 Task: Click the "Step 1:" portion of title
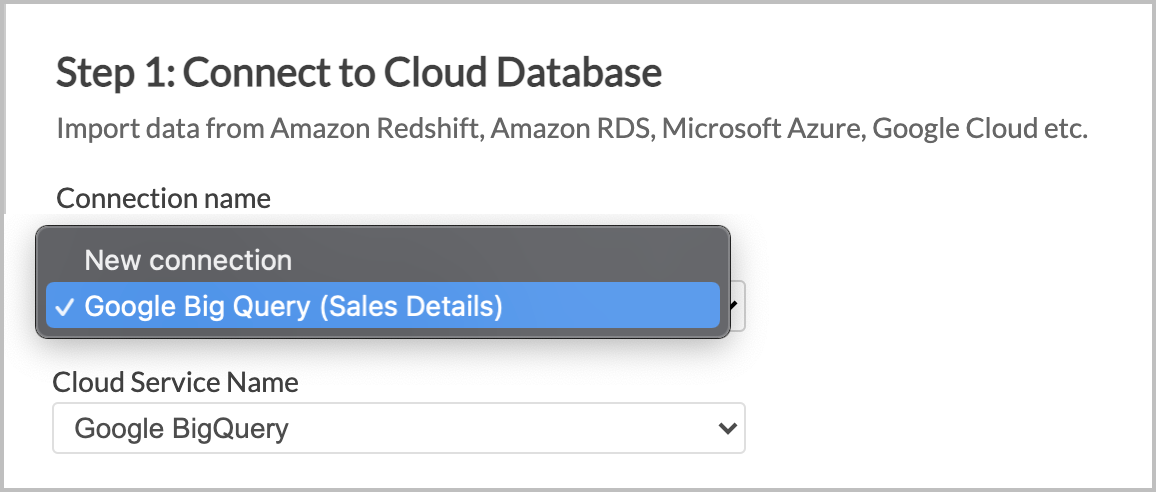pyautogui.click(x=115, y=72)
